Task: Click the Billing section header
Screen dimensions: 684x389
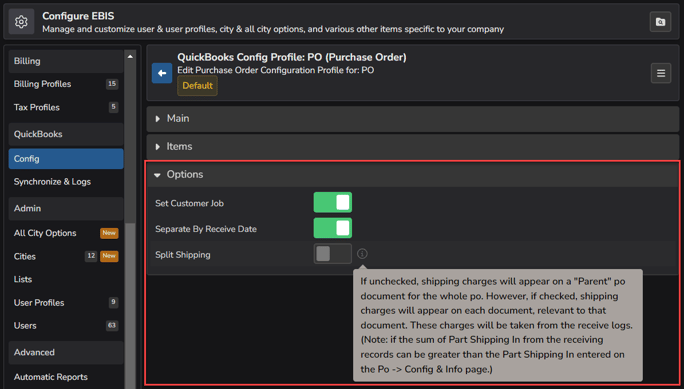Action: pos(66,61)
